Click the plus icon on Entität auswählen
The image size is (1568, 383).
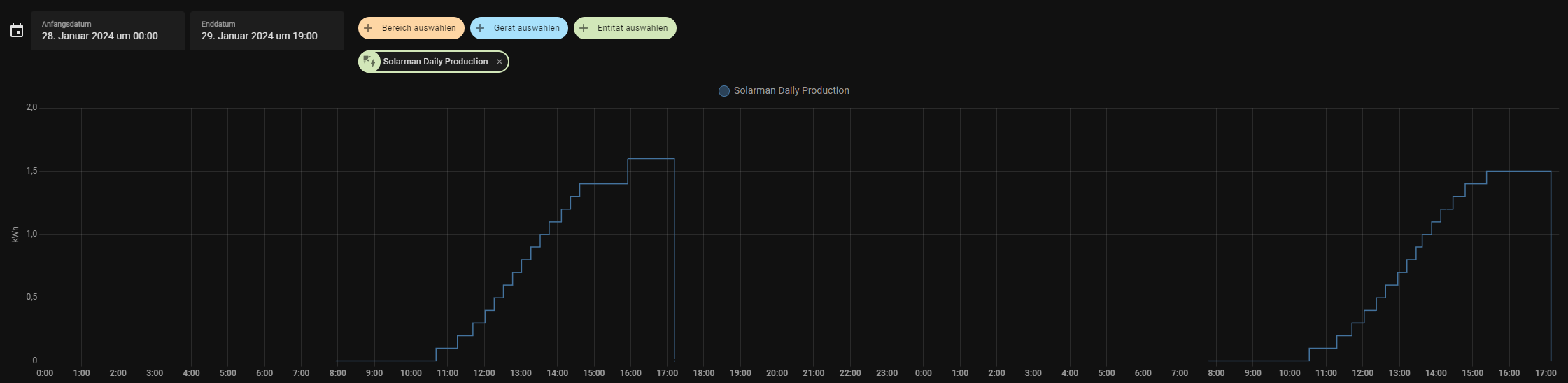click(584, 28)
